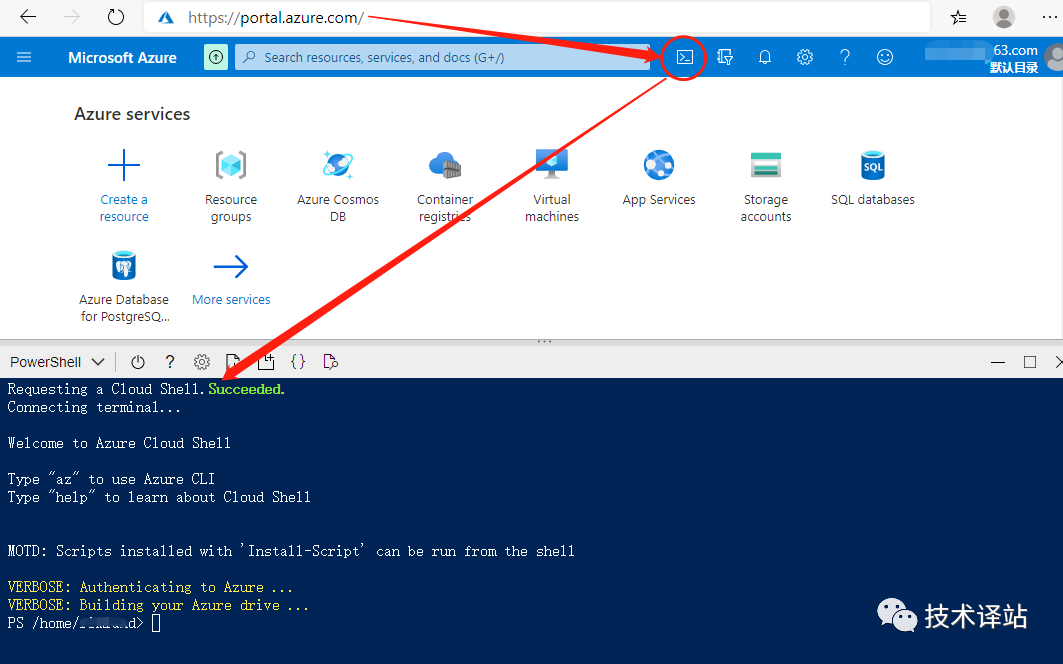Open the Azure Cosmos DB icon
This screenshot has height=664, width=1063.
click(x=338, y=165)
